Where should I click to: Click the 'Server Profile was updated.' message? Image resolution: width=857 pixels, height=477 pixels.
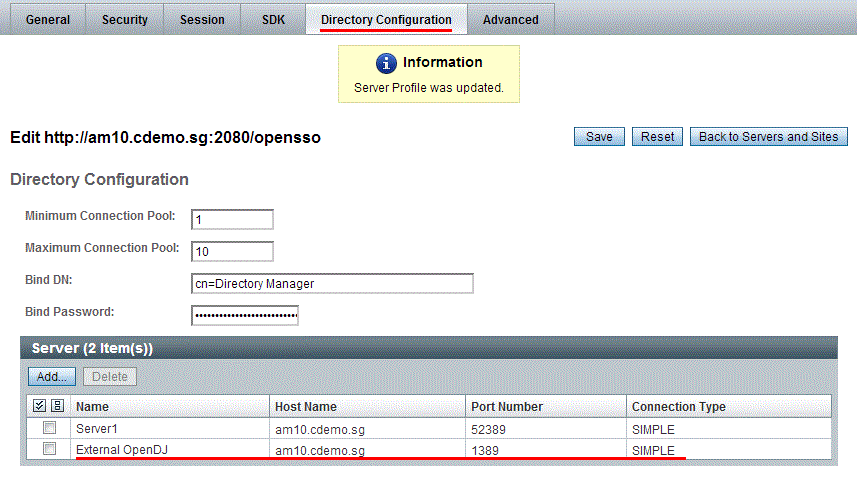[428, 87]
